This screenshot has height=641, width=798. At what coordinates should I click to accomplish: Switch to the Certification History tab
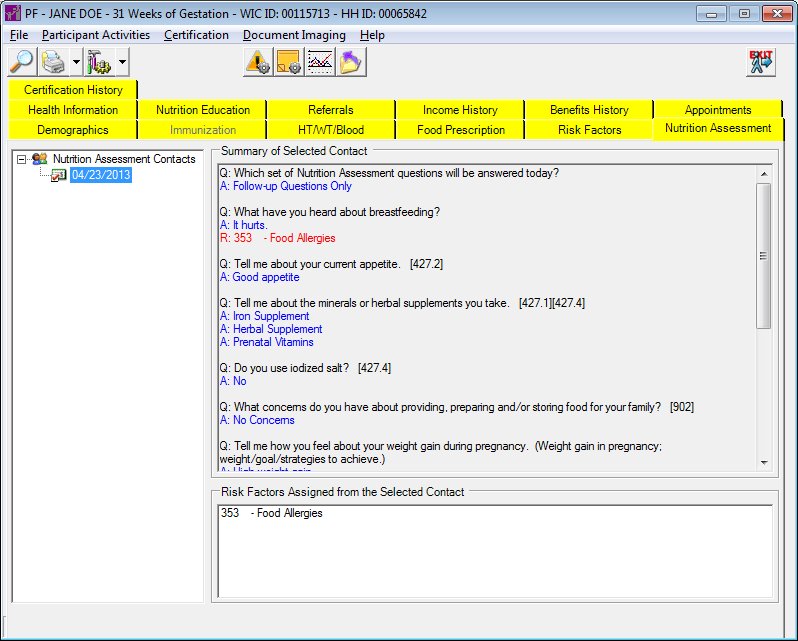[73, 90]
